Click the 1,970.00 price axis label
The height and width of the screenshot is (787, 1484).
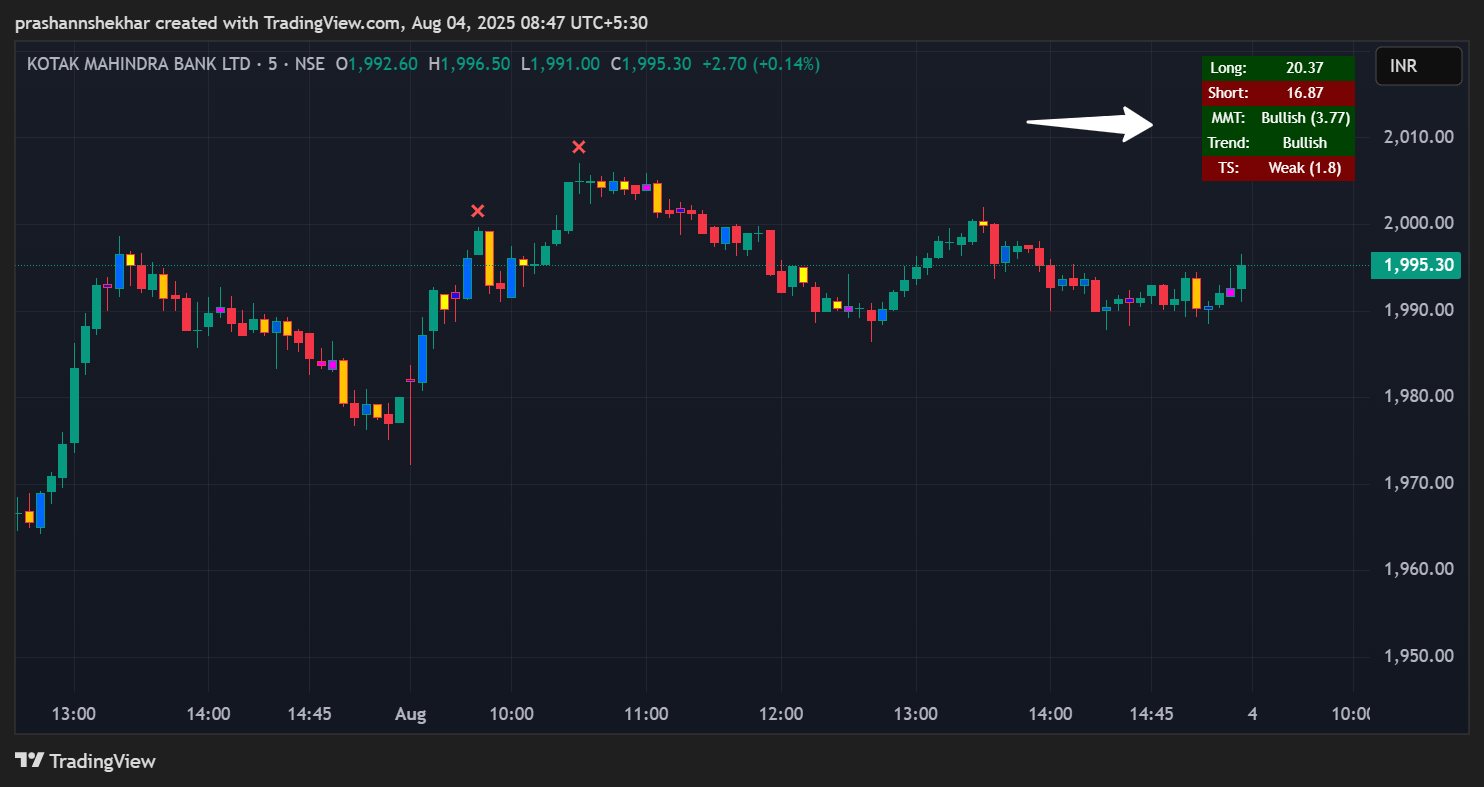click(1418, 483)
